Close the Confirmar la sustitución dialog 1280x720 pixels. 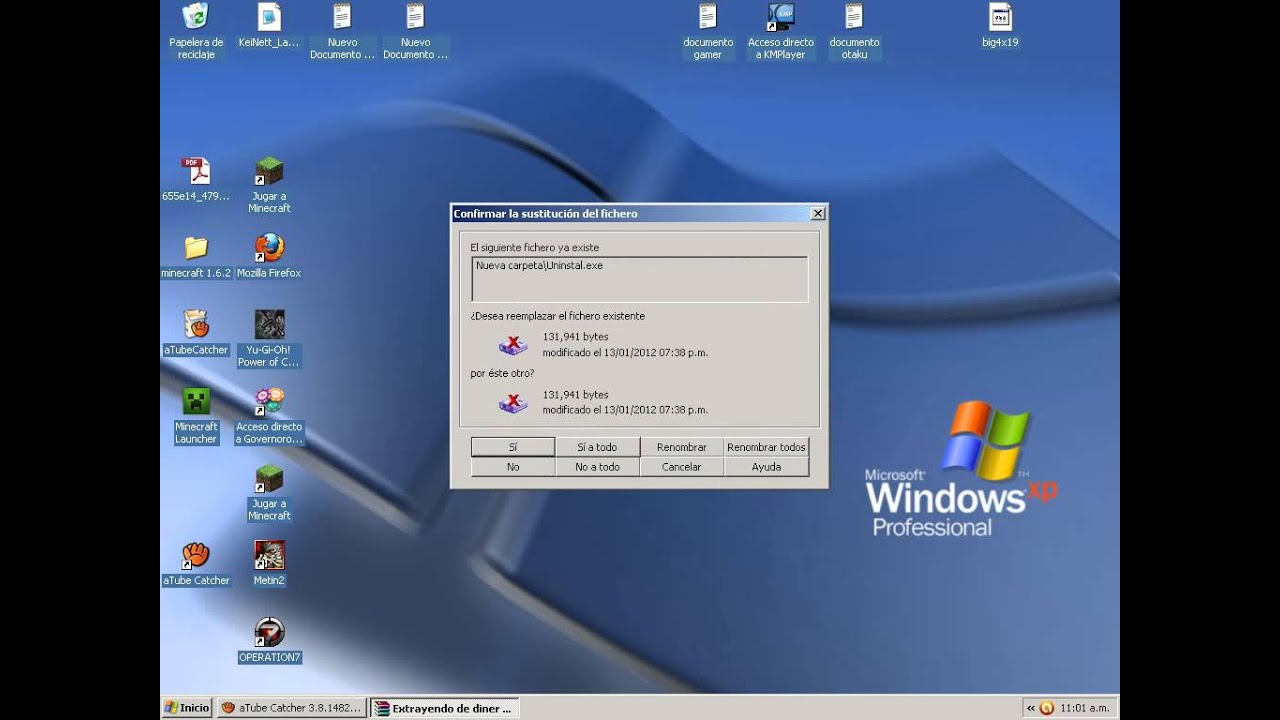tap(818, 213)
